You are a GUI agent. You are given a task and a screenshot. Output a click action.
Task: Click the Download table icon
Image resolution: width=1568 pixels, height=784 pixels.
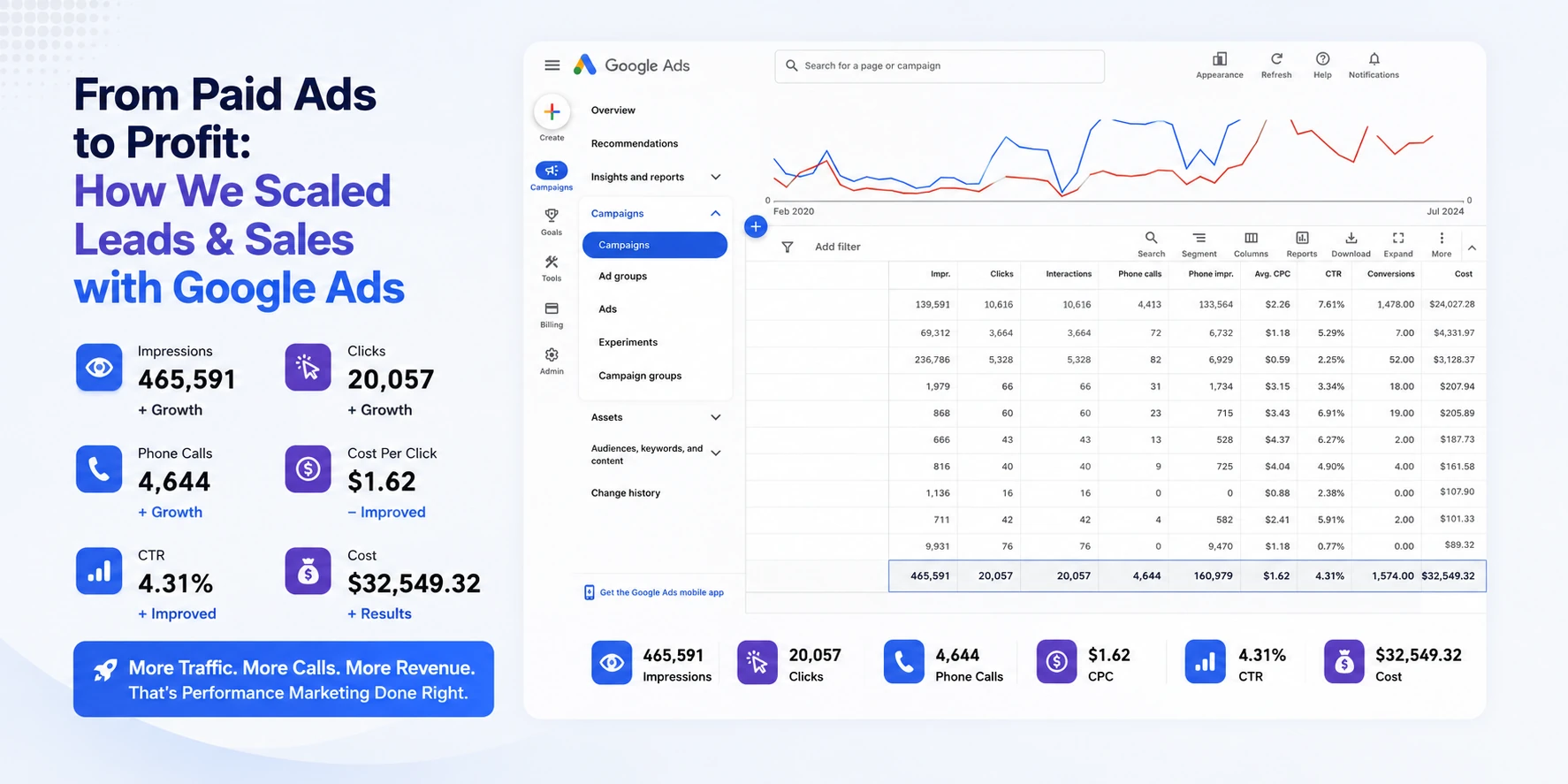click(1351, 239)
